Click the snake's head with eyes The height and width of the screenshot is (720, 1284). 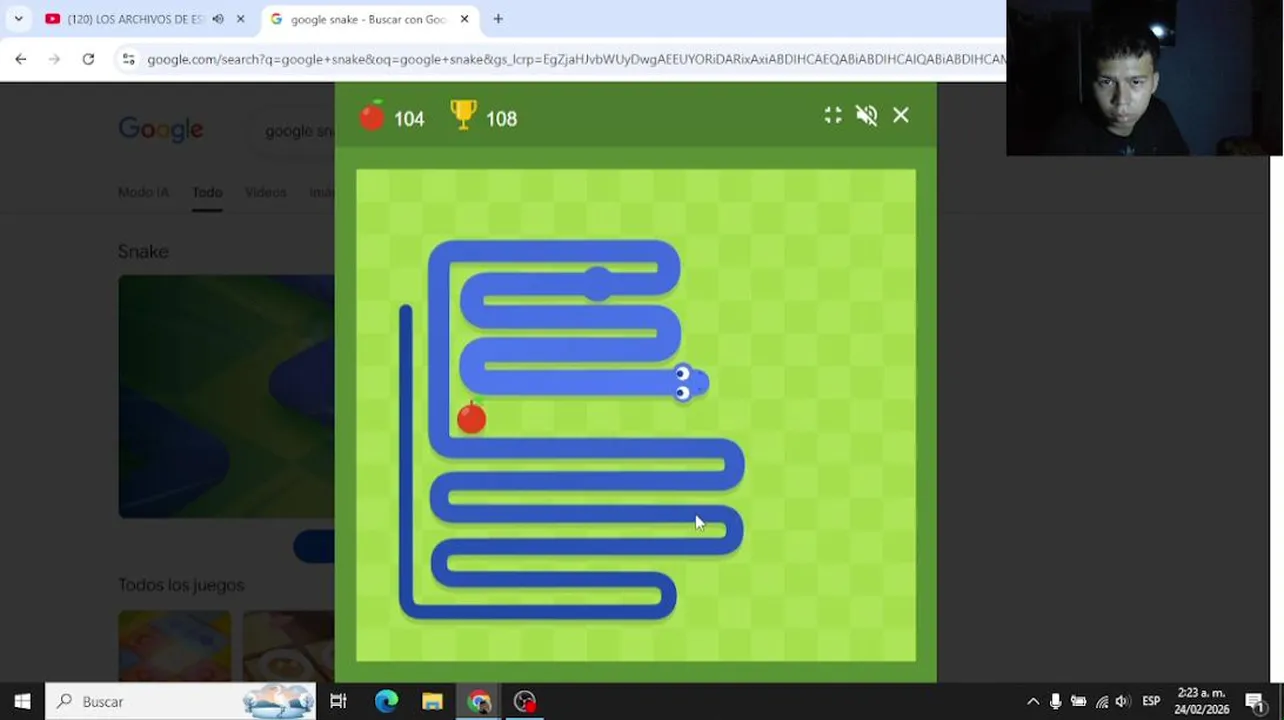click(691, 383)
